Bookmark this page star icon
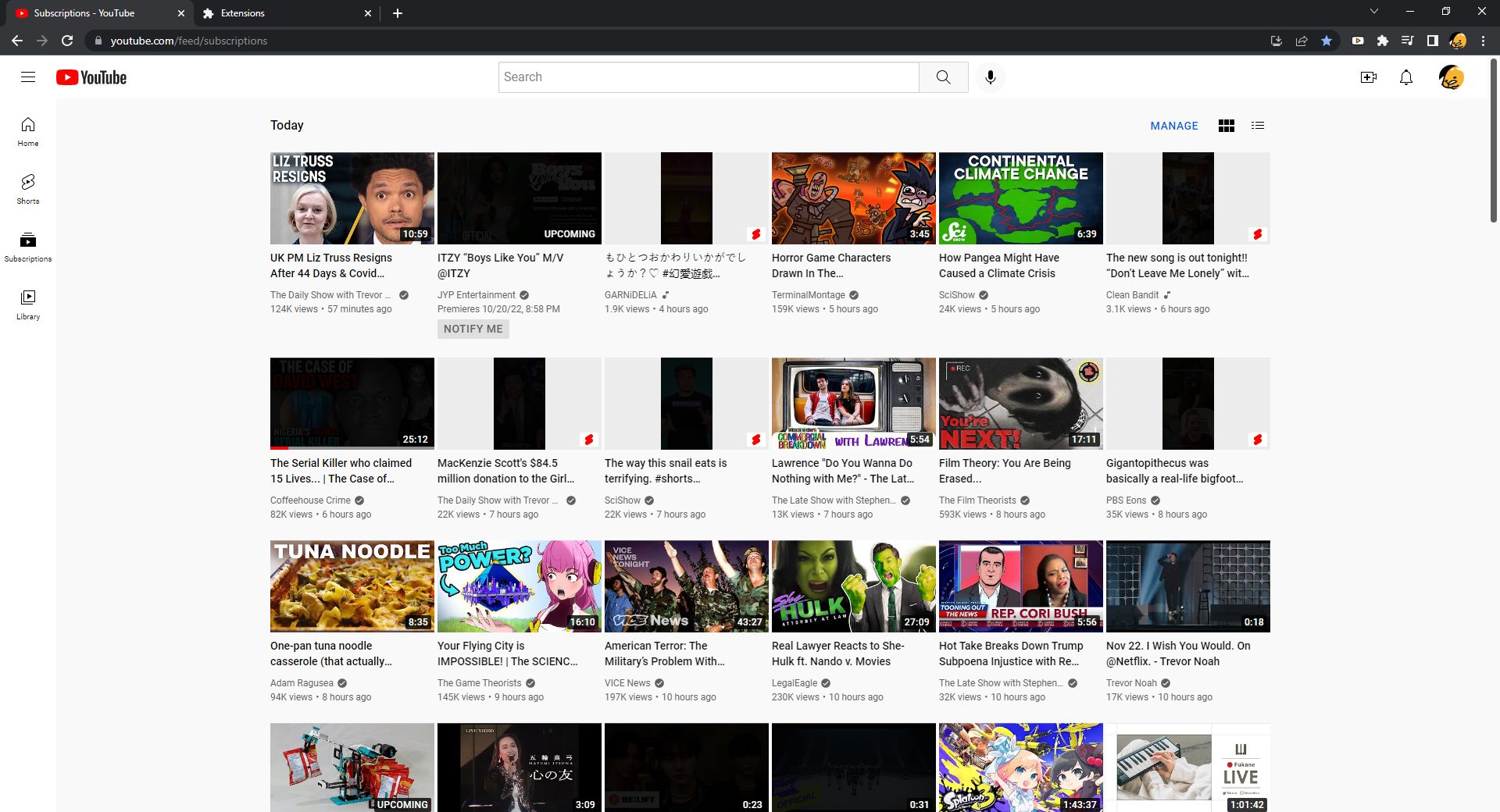The image size is (1500, 812). click(1327, 41)
